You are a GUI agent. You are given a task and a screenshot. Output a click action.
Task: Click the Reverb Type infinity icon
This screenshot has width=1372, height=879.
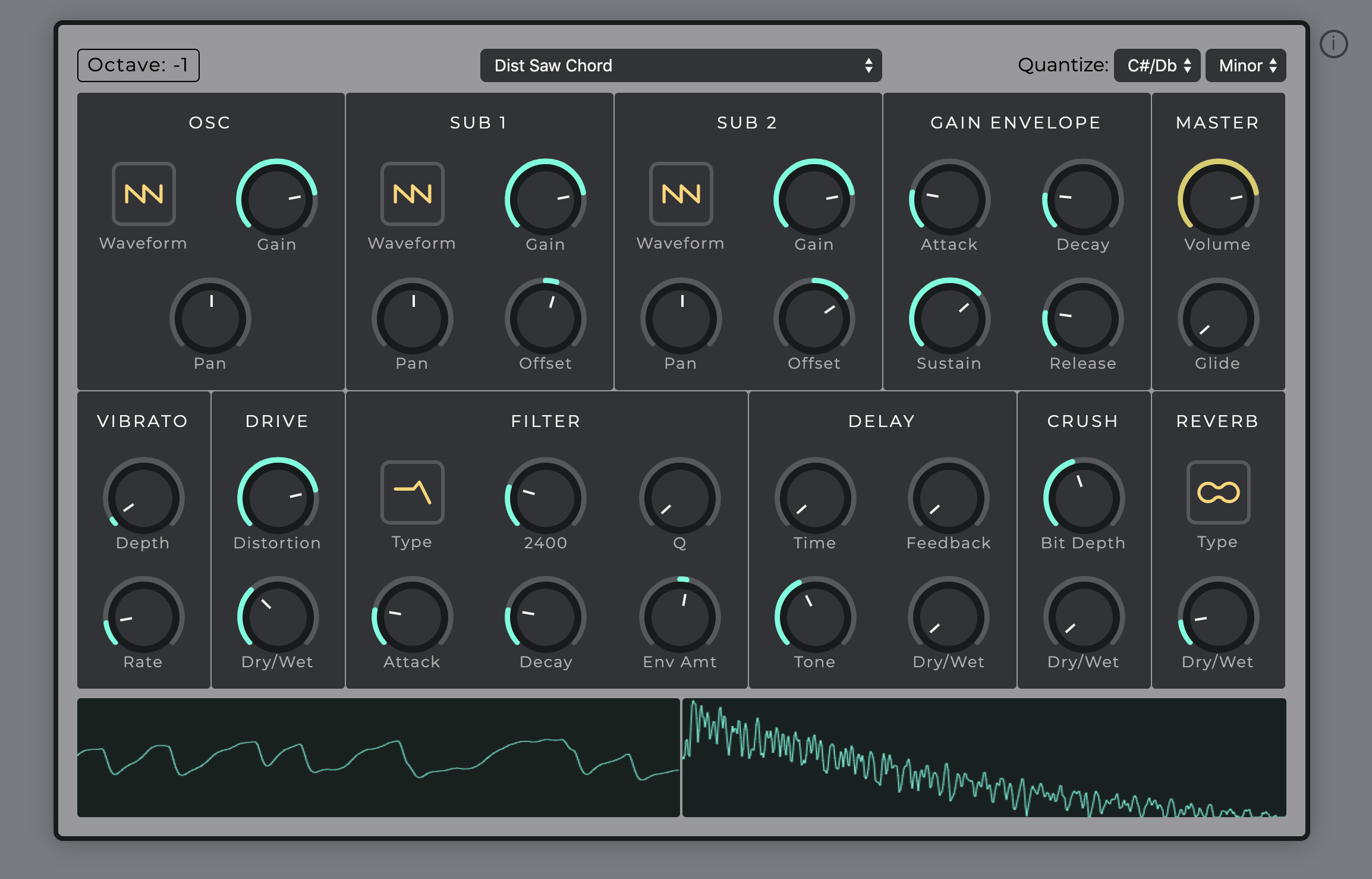1218,492
